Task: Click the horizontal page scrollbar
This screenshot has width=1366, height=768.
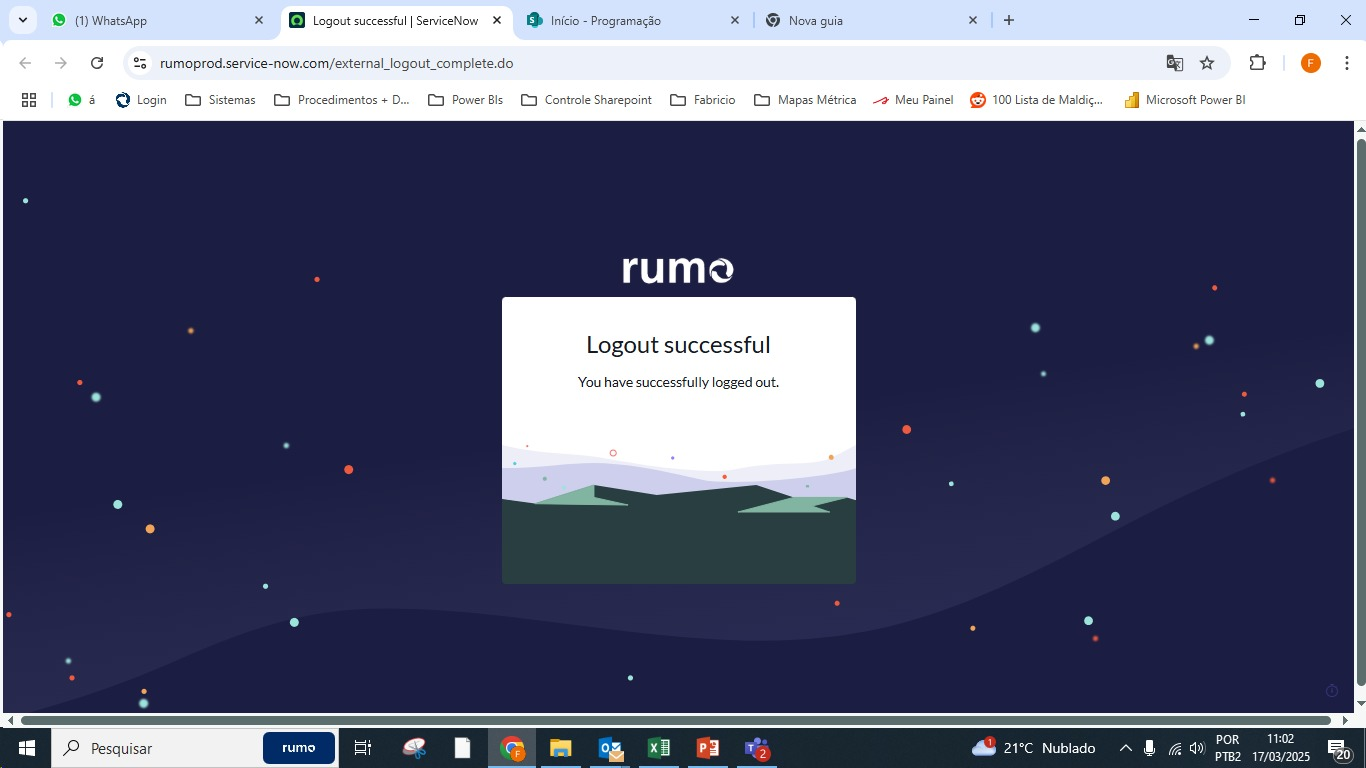Action: [676, 720]
